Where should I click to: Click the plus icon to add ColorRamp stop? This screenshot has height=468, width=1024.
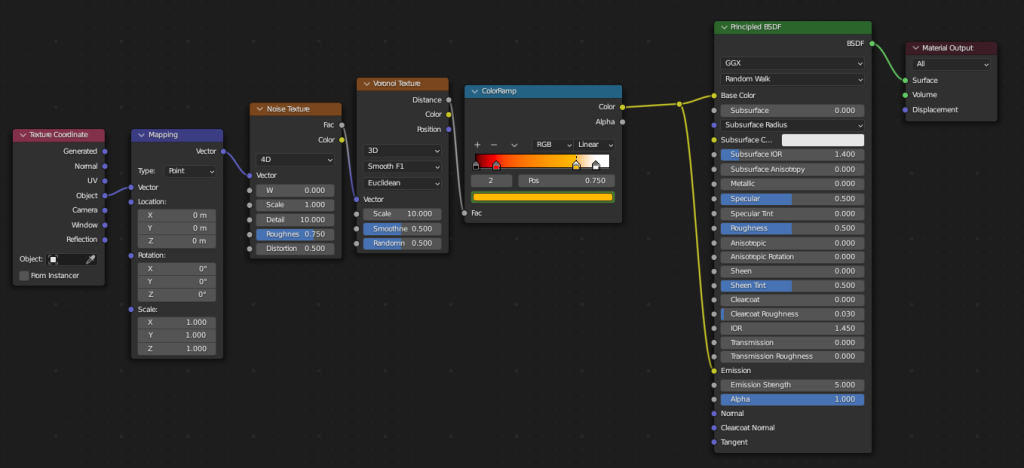click(x=478, y=145)
